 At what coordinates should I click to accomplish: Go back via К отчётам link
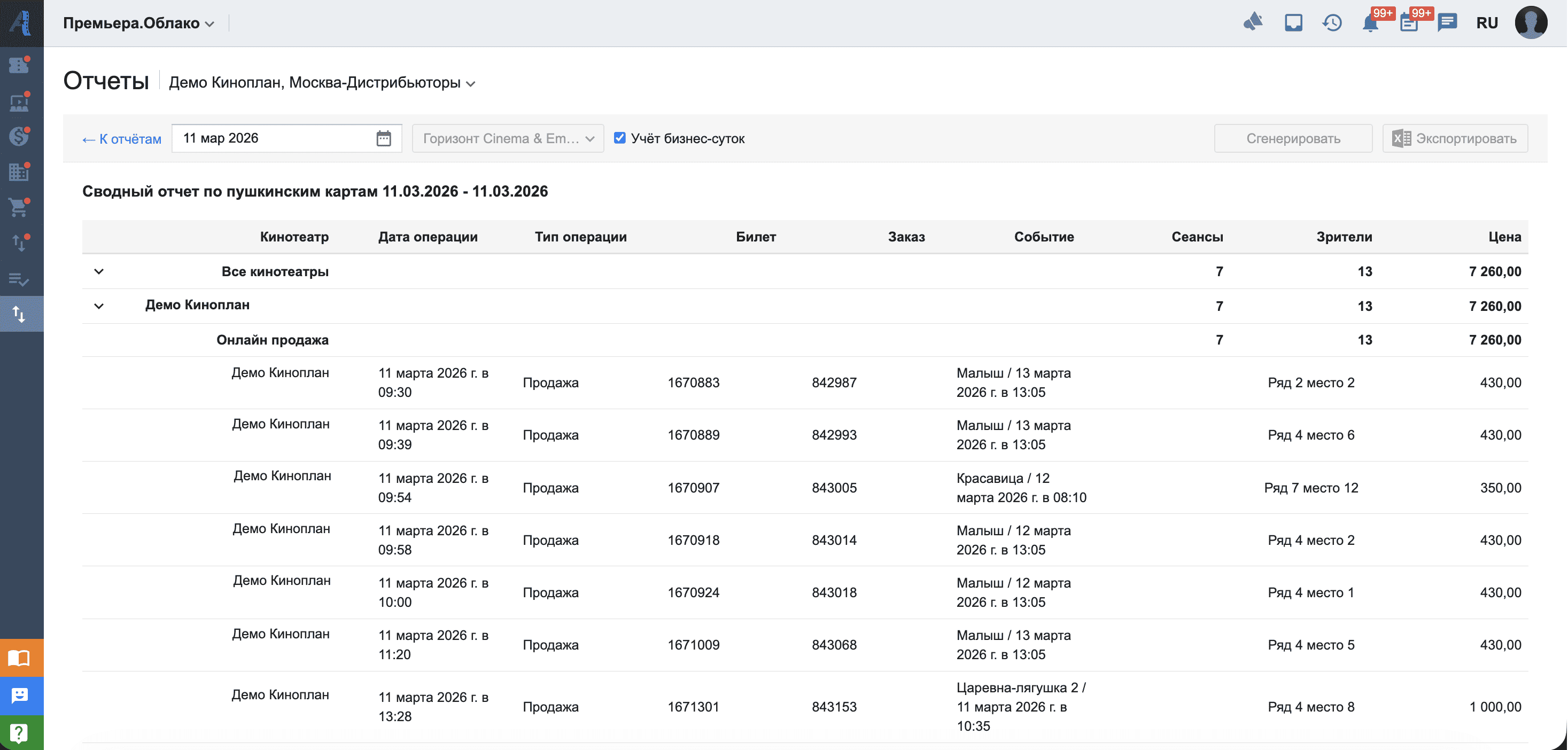point(122,139)
